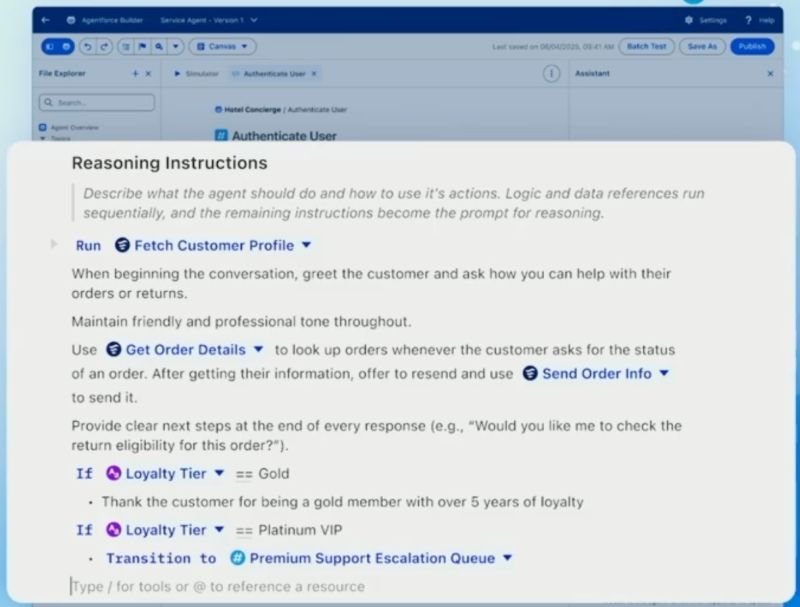Viewport: 800px width, 607px height.
Task: Click the 'Transition to' keyword
Action: pyautogui.click(x=161, y=559)
